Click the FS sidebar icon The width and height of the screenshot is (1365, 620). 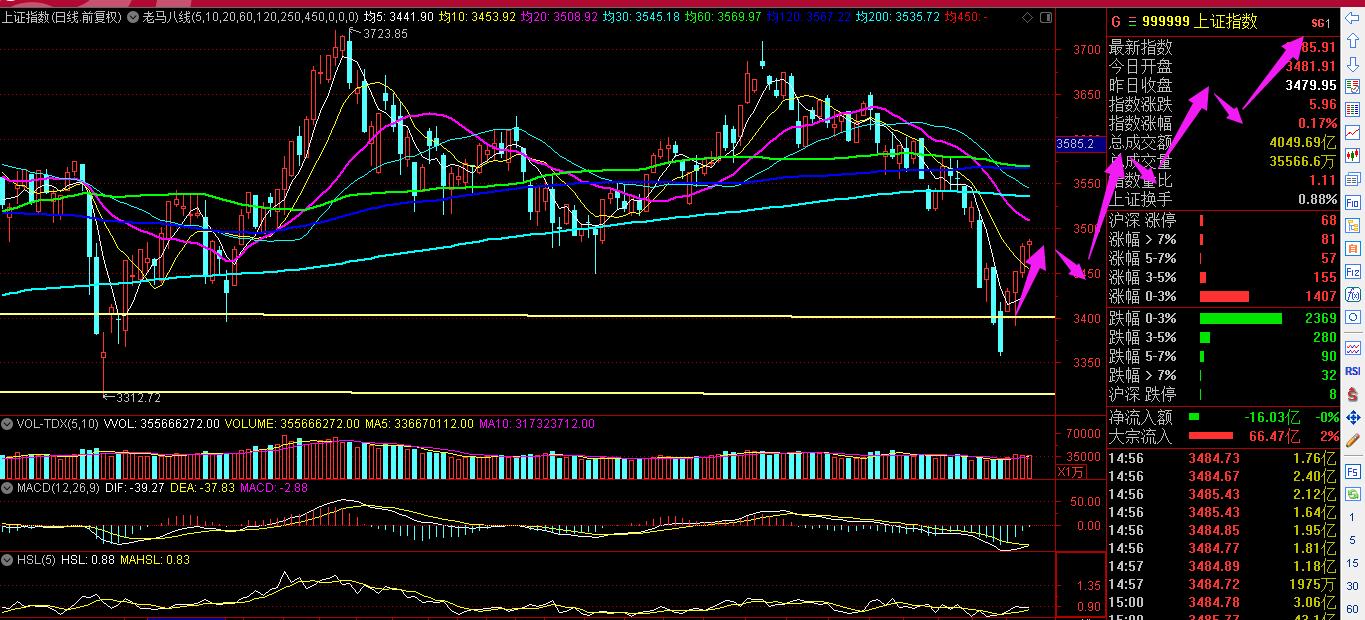pyautogui.click(x=1353, y=470)
